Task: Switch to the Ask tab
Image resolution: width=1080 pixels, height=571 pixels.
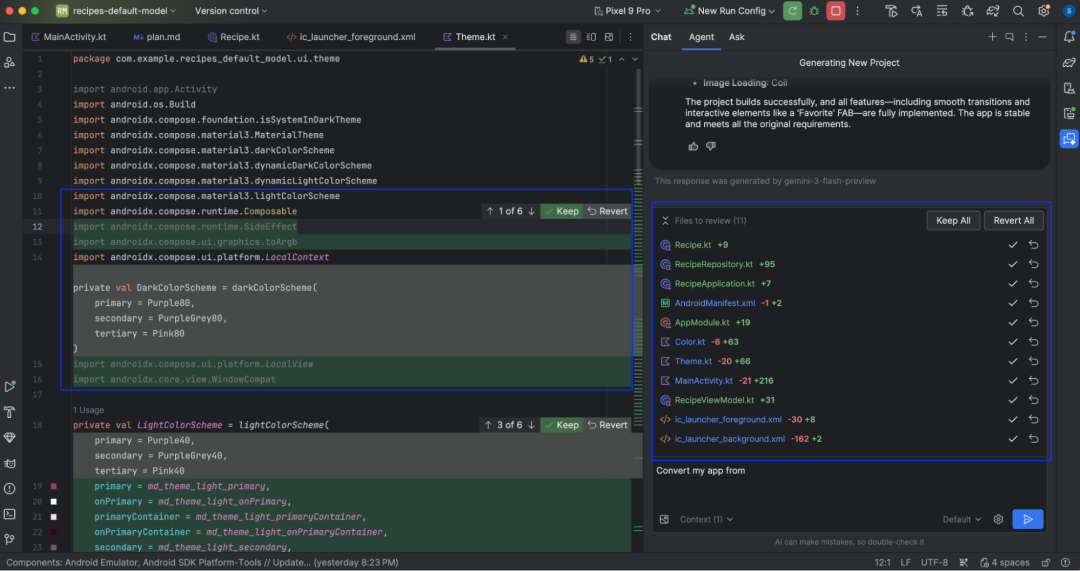Action: (x=736, y=37)
